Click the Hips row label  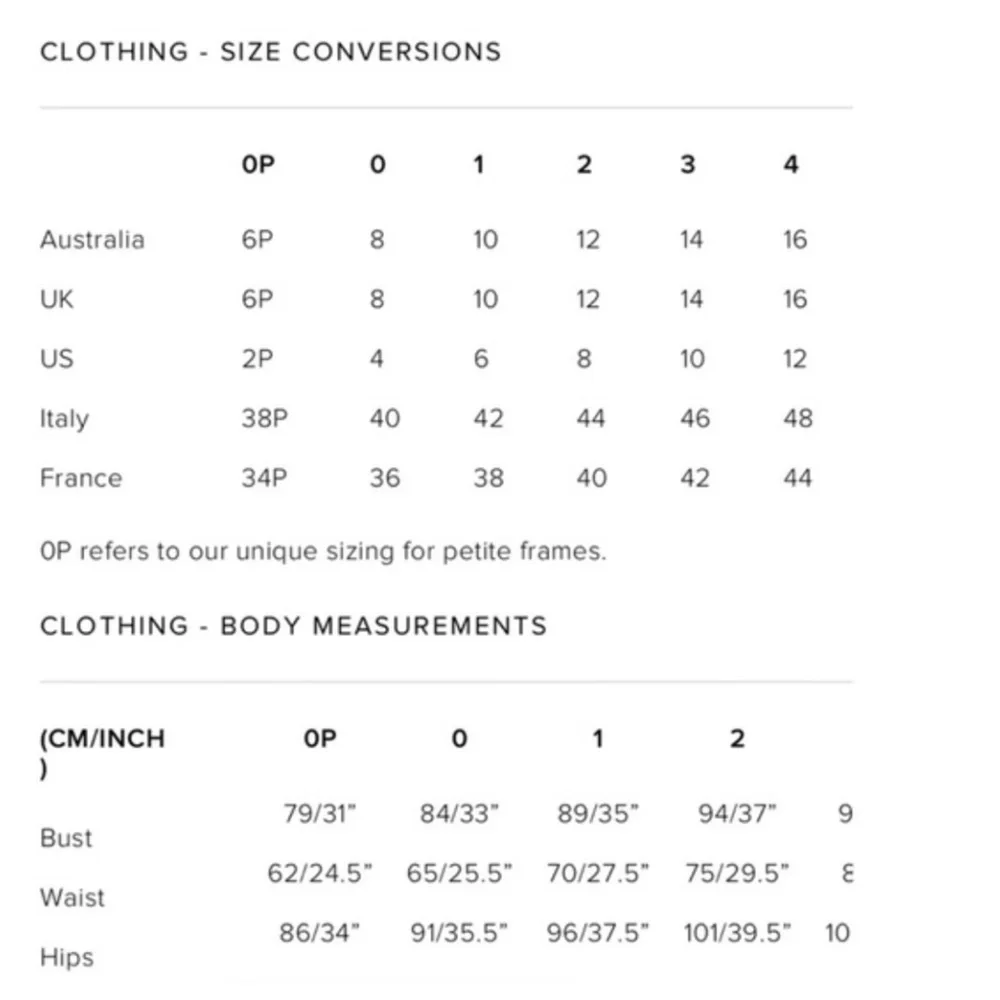(x=67, y=957)
